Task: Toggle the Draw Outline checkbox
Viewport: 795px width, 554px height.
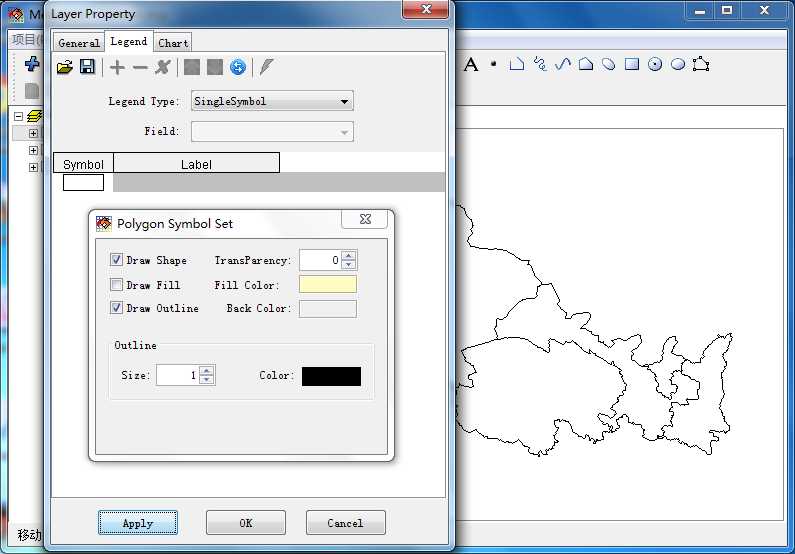Action: pos(116,308)
